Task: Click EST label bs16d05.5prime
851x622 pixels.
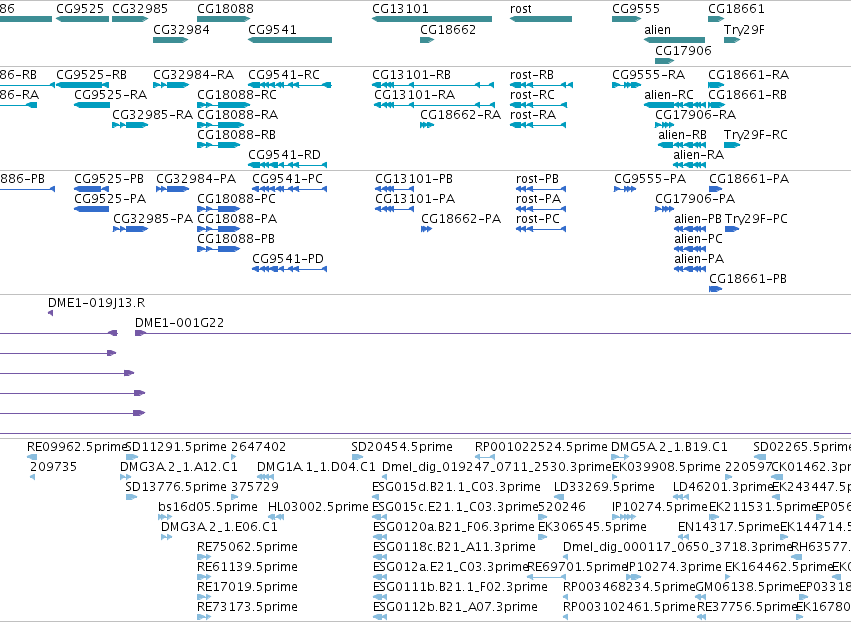Action: pyautogui.click(x=207, y=507)
